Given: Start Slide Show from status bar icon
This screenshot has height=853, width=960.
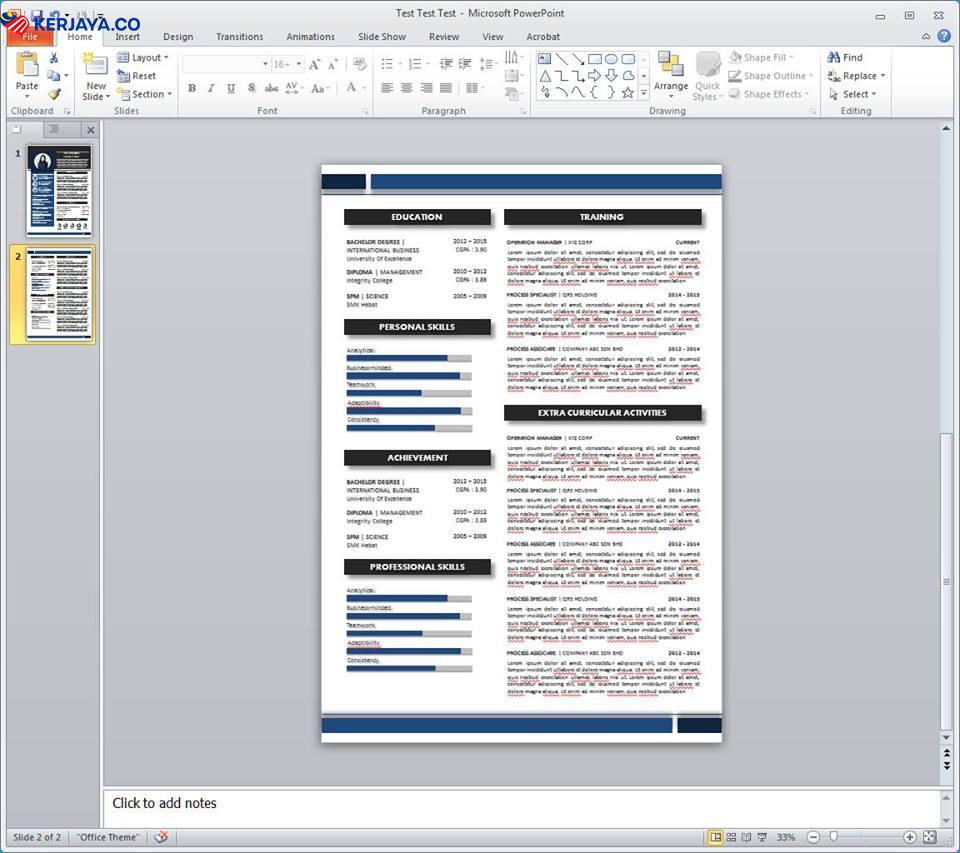Looking at the screenshot, I should 762,837.
